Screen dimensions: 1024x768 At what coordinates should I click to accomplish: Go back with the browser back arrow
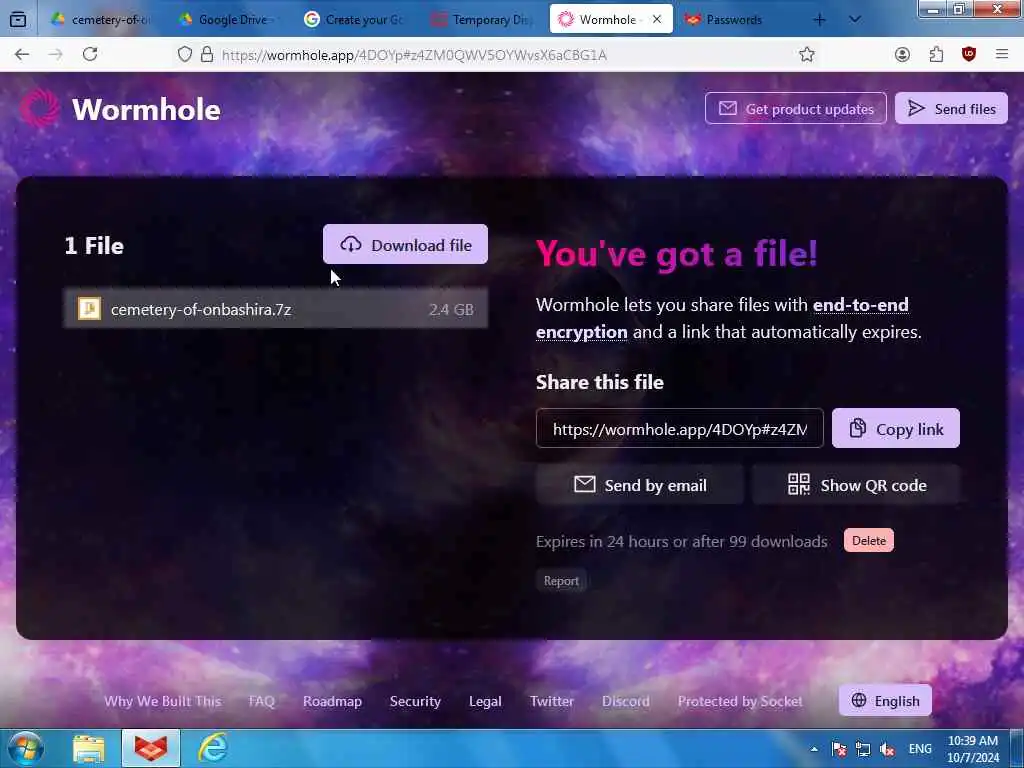[x=22, y=54]
